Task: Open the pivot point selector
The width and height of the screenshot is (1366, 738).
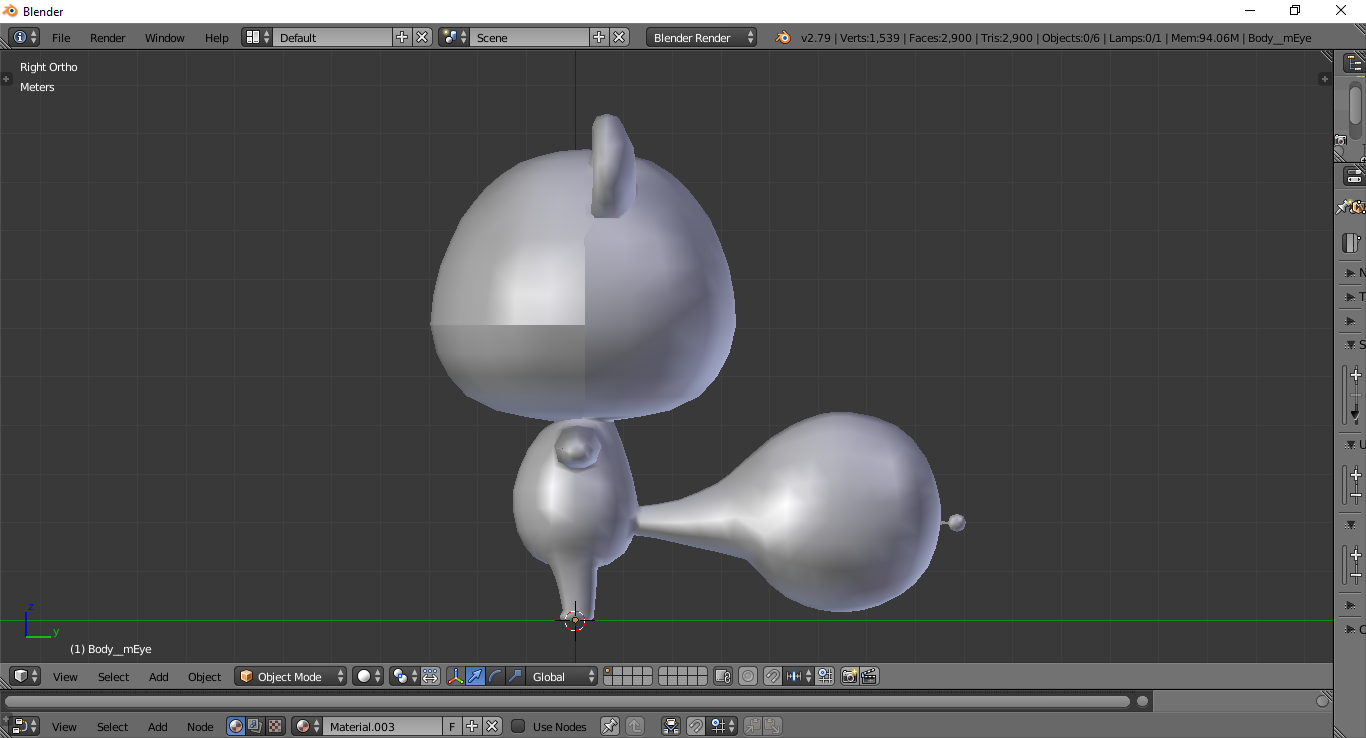Action: click(x=404, y=676)
